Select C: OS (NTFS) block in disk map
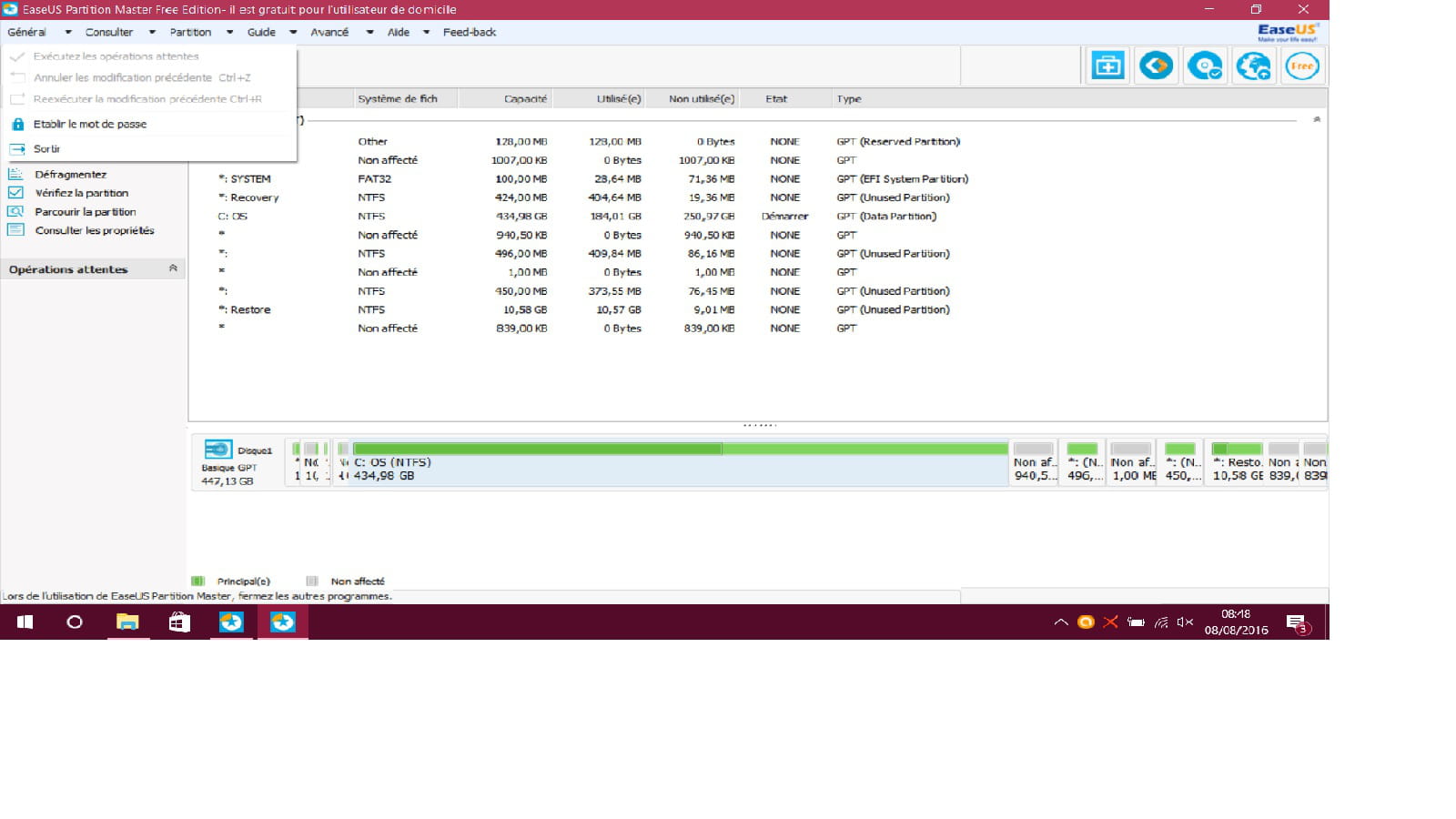Viewport: 1456px width, 819px height. click(680, 462)
